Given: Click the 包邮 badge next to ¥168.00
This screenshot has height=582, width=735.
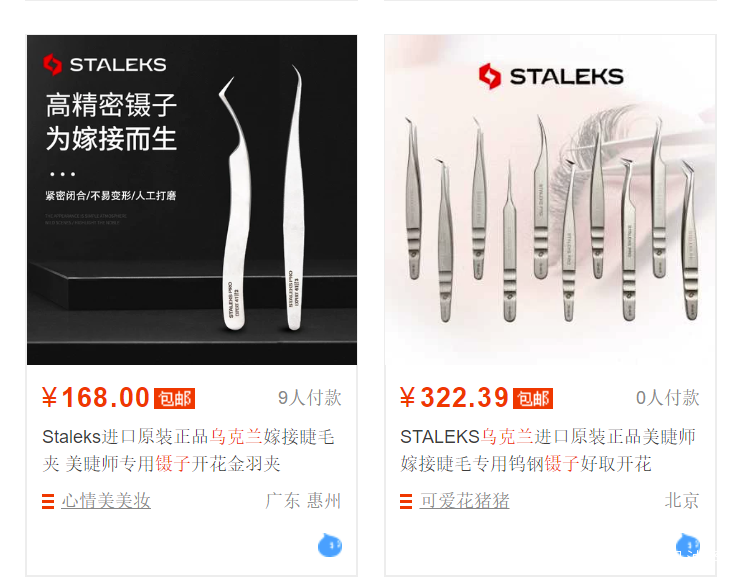Looking at the screenshot, I should (174, 399).
